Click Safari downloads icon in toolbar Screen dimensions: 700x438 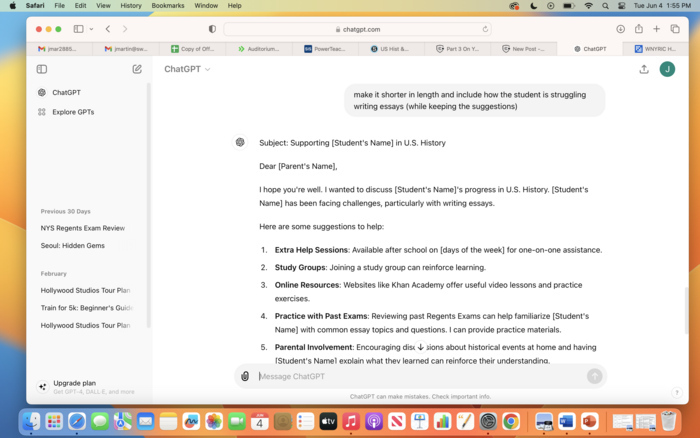pos(621,29)
